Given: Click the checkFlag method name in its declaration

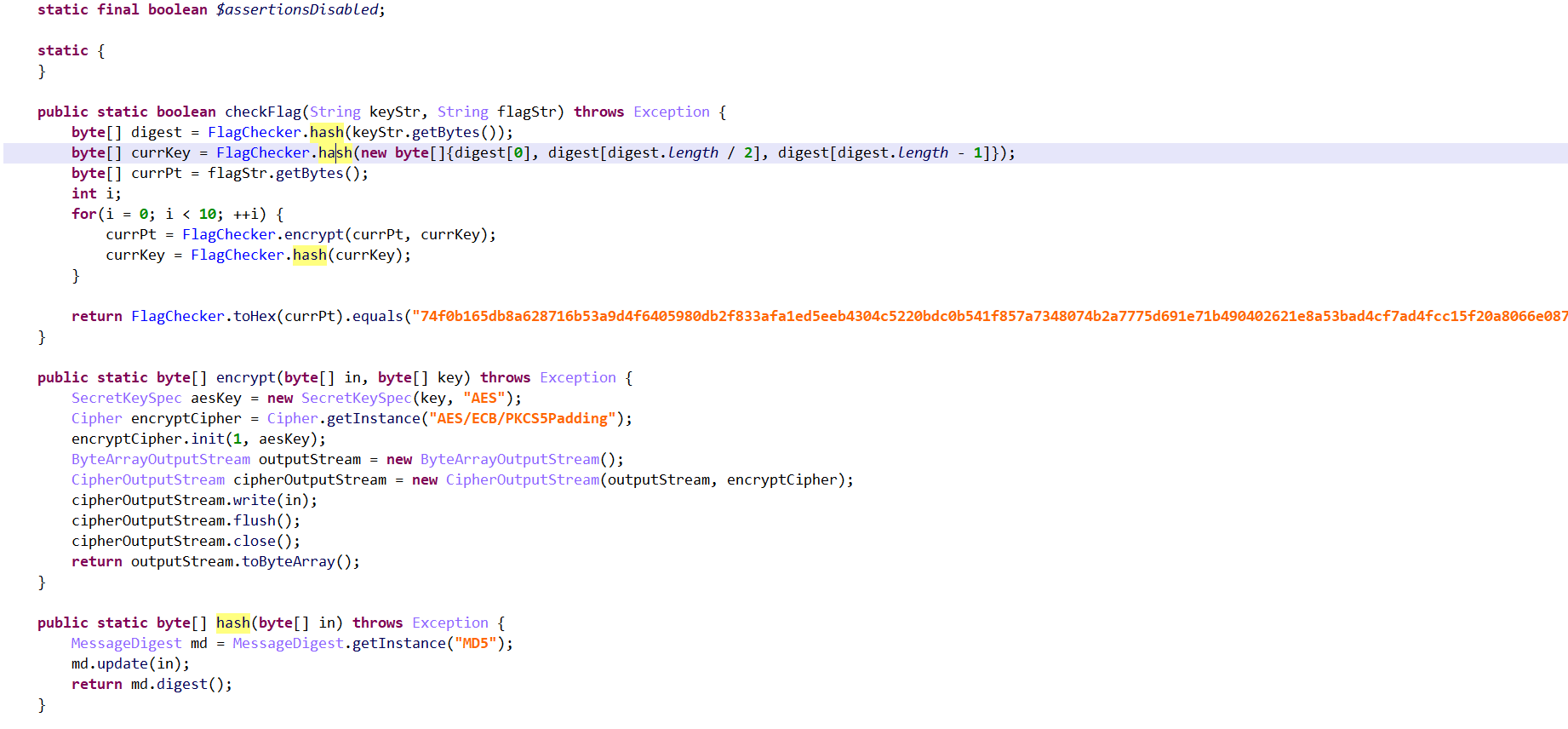Looking at the screenshot, I should 262,112.
